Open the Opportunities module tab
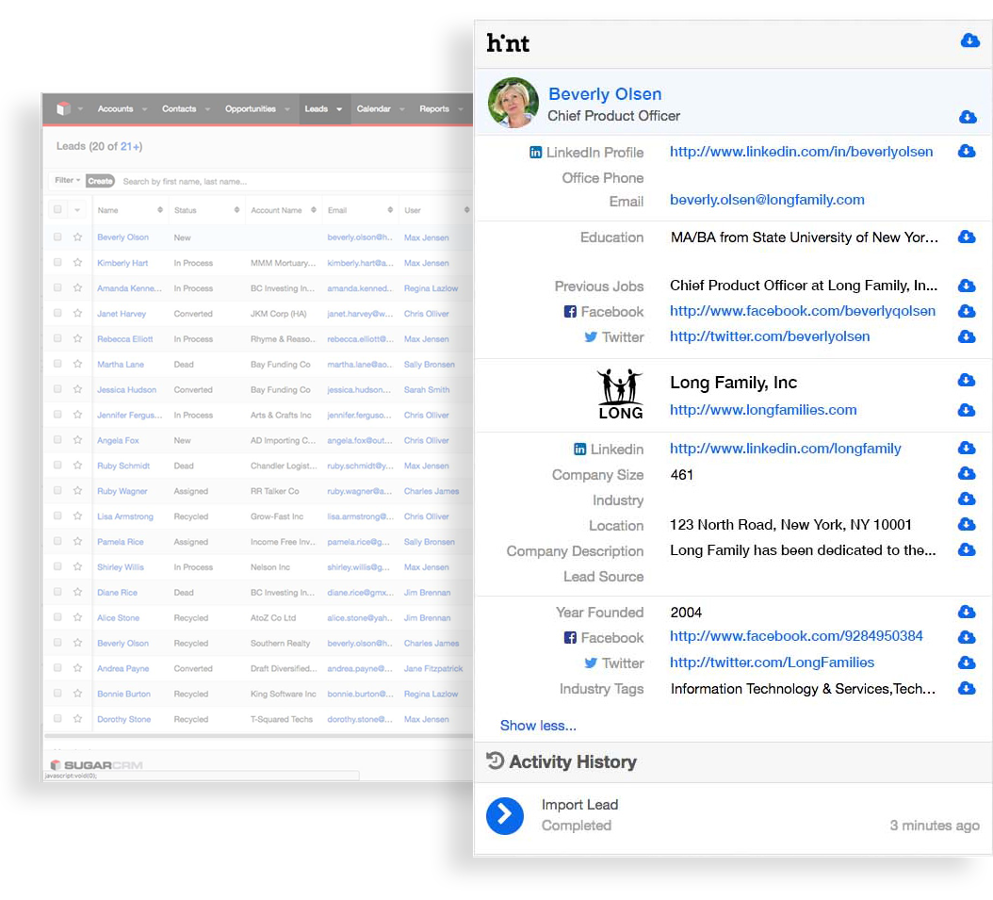Viewport: 993px width, 900px height. pos(250,109)
